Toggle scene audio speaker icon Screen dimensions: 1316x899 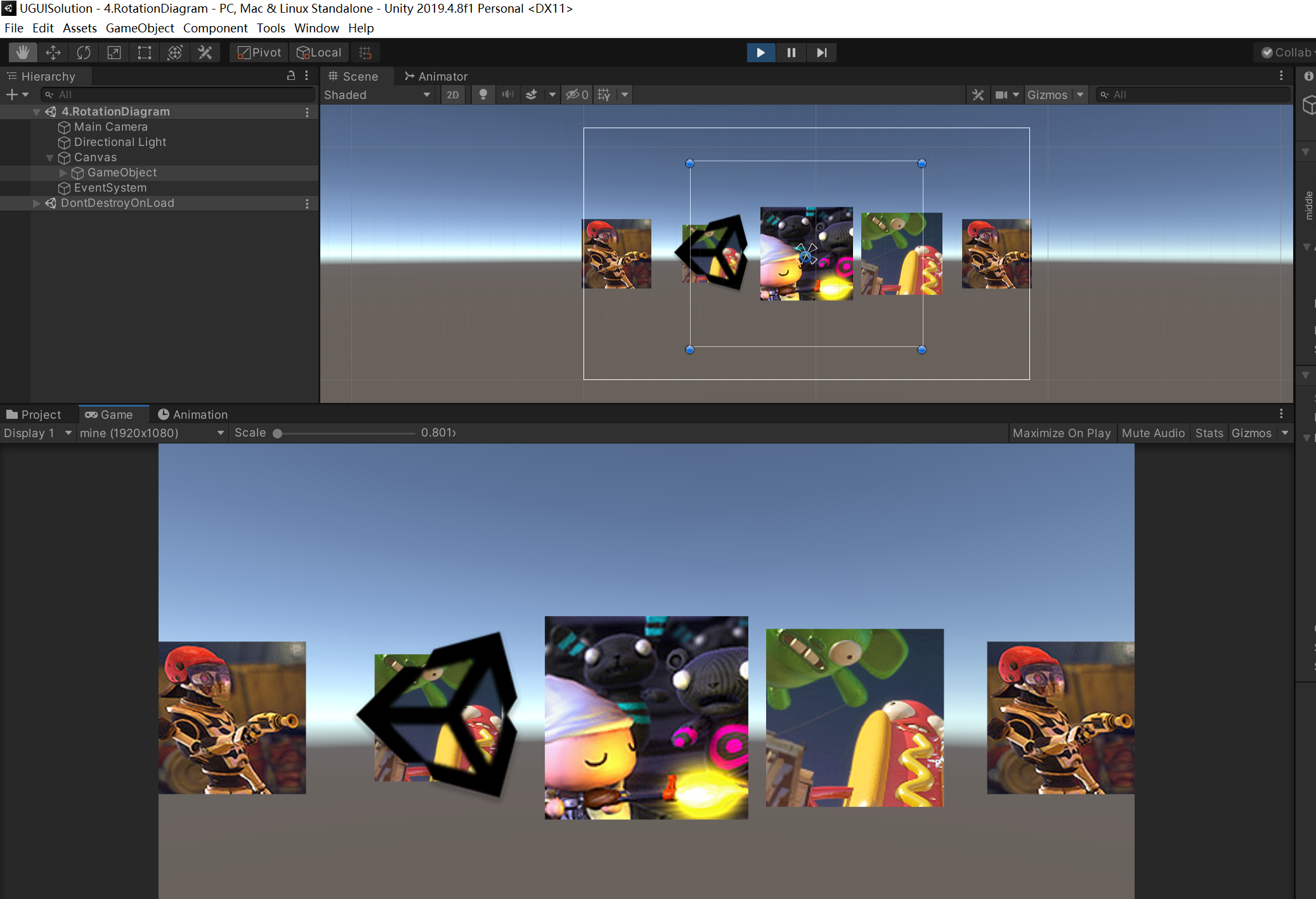(x=507, y=95)
